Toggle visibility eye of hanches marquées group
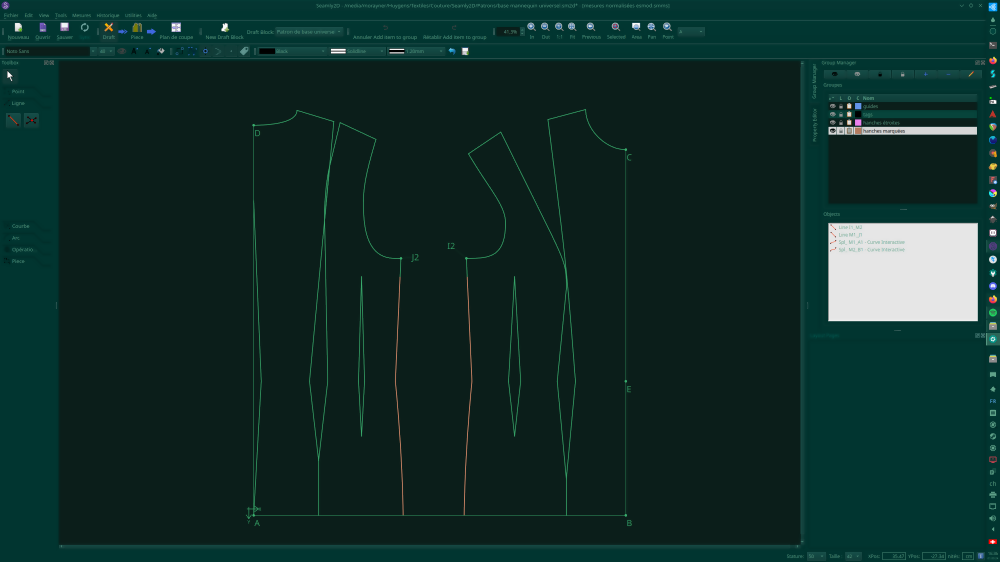 (832, 131)
